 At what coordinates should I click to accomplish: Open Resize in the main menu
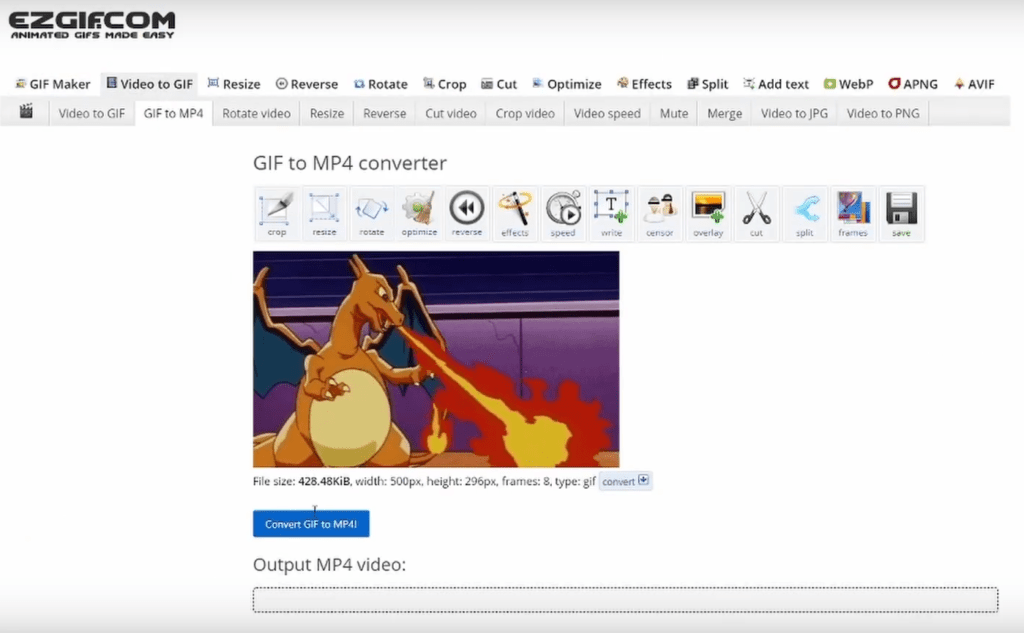click(x=234, y=84)
